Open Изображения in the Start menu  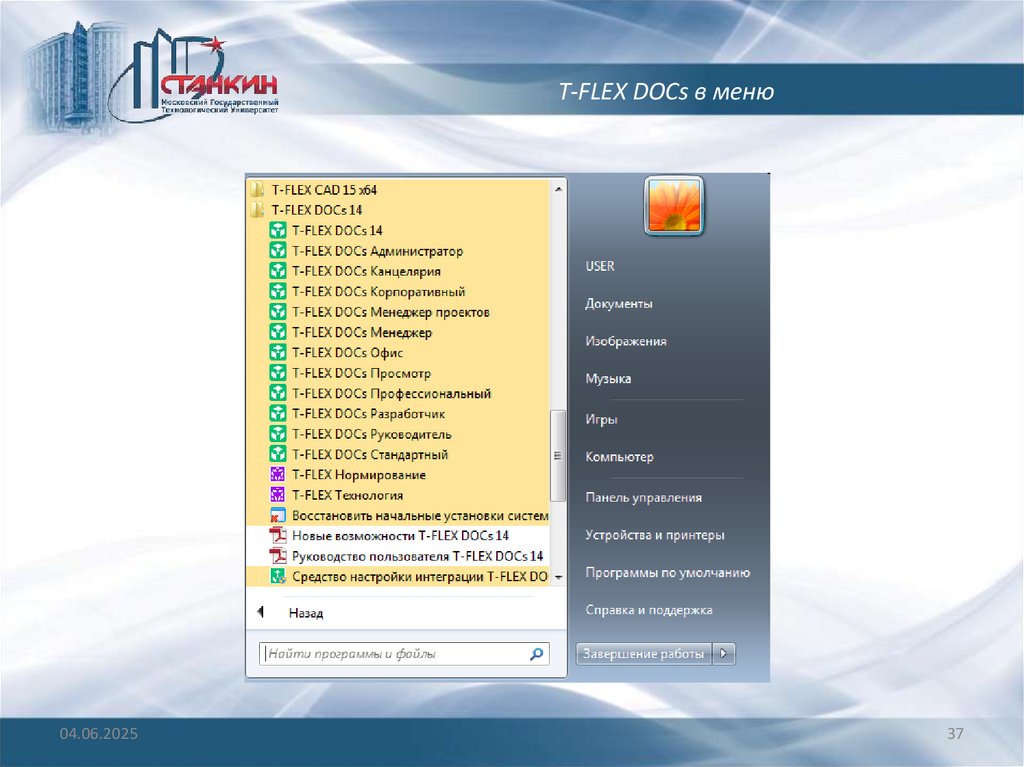pyautogui.click(x=626, y=340)
